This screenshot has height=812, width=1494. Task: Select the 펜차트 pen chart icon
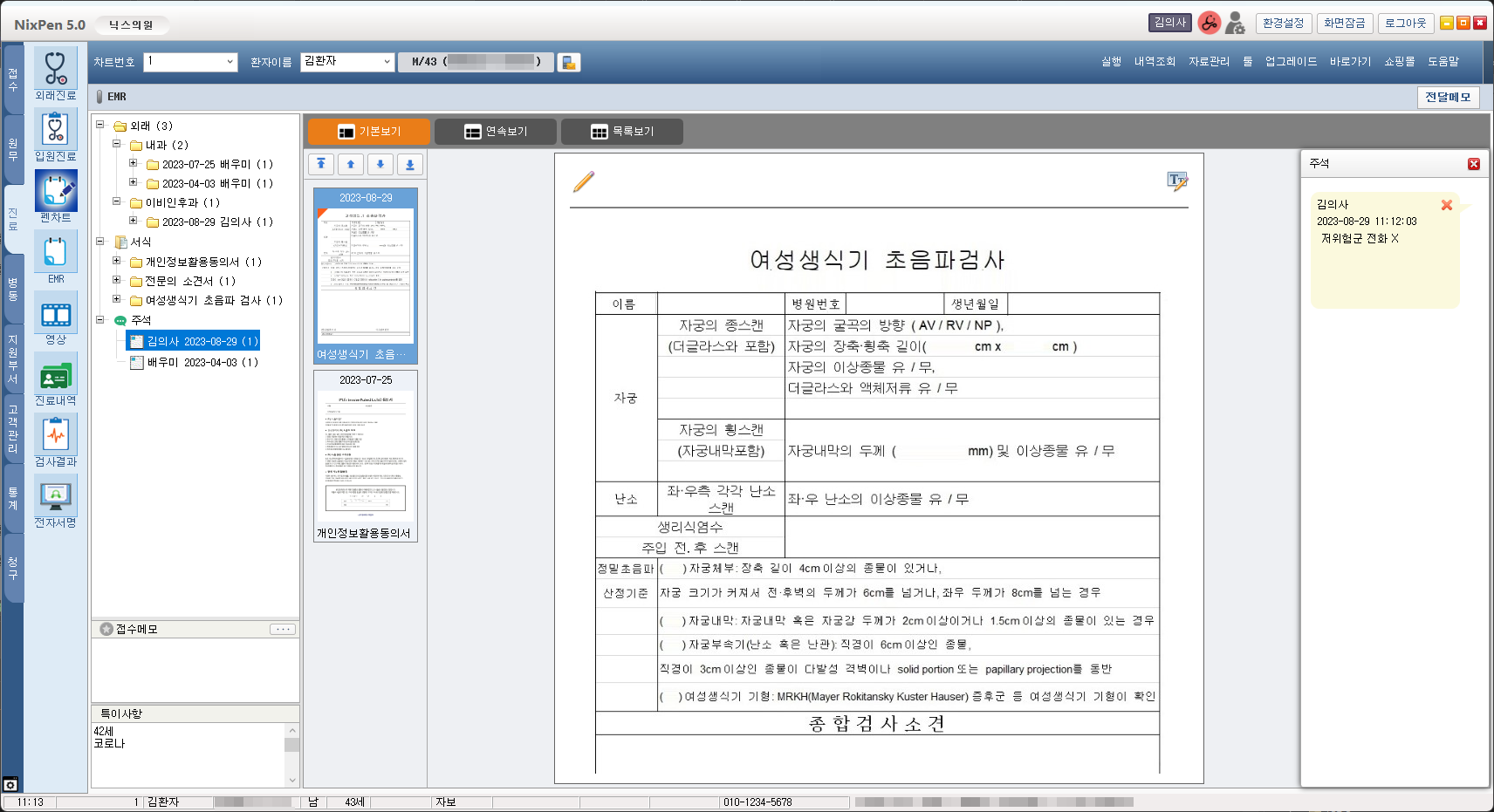click(56, 190)
